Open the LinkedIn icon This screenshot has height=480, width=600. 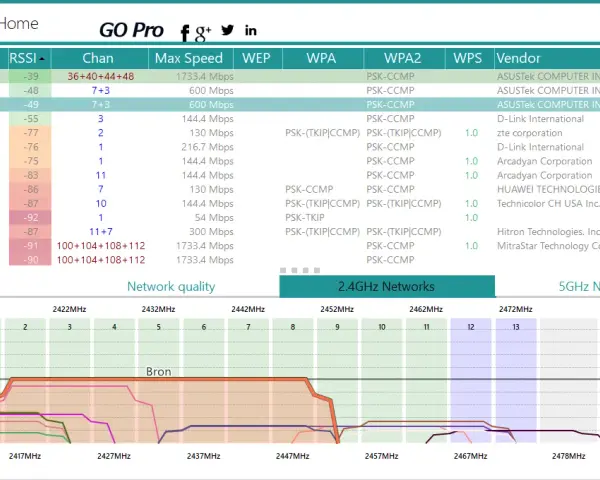pyautogui.click(x=251, y=30)
